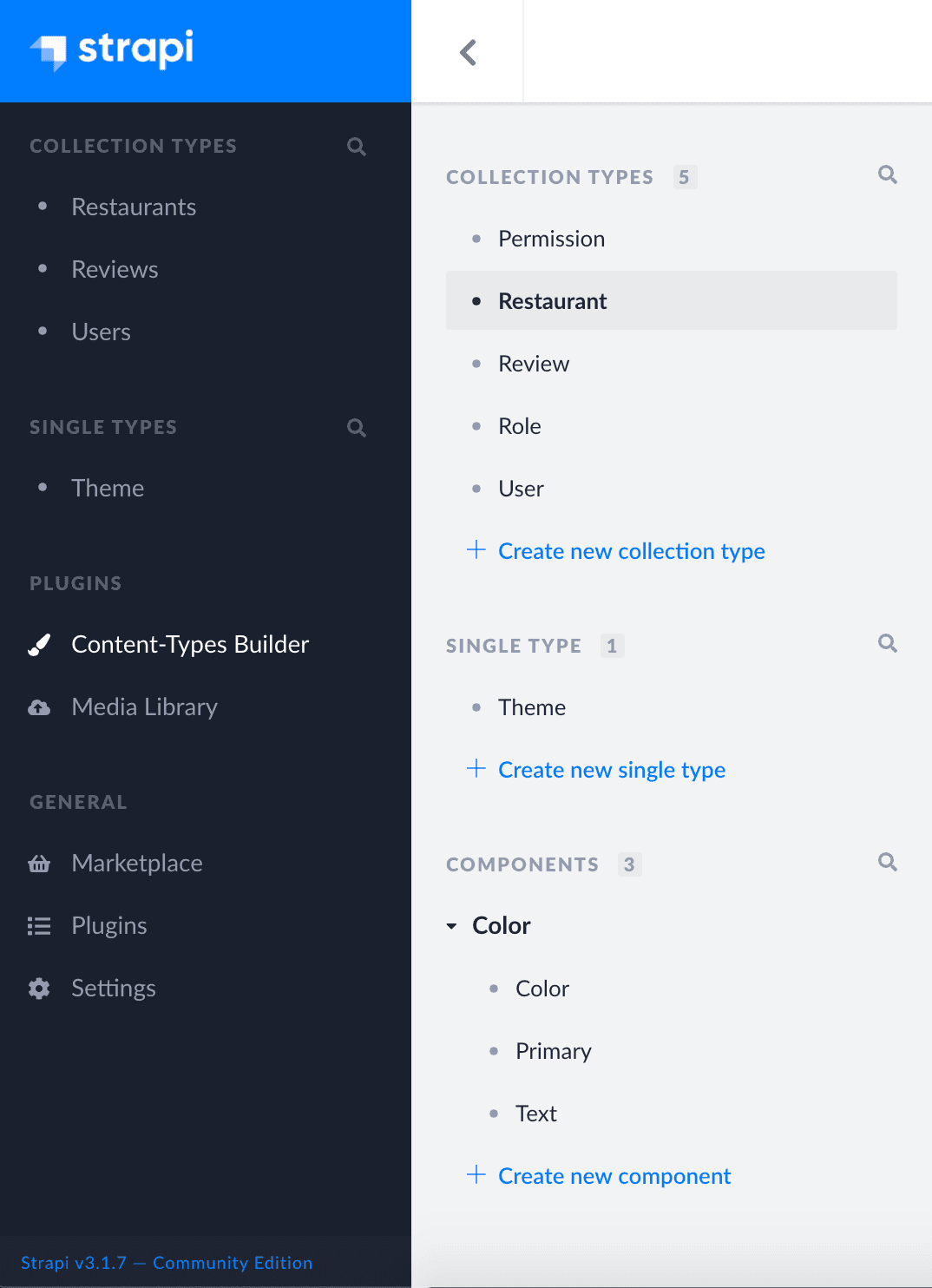Click Create new component link

pyautogui.click(x=614, y=1176)
